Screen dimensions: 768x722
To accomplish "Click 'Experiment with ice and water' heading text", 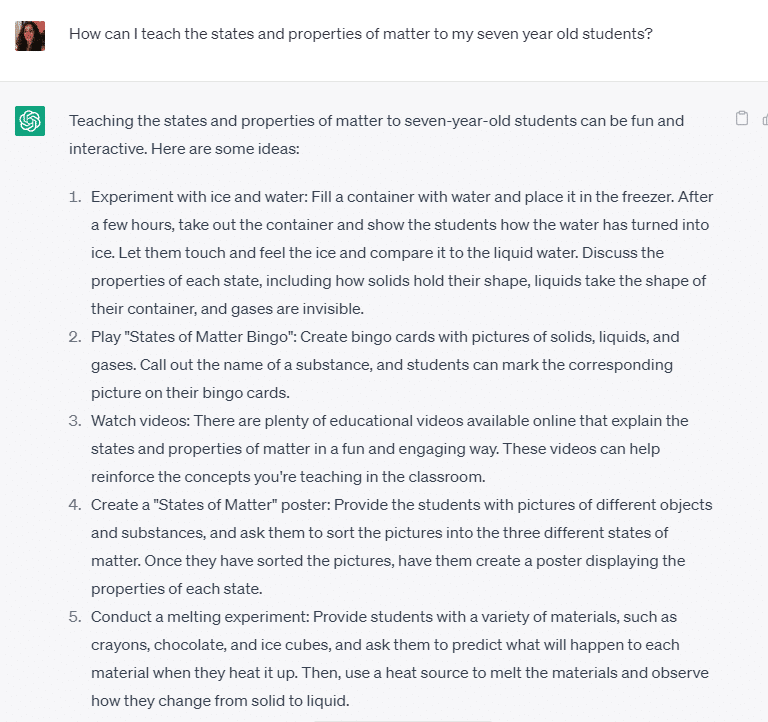I will pyautogui.click(x=199, y=197).
